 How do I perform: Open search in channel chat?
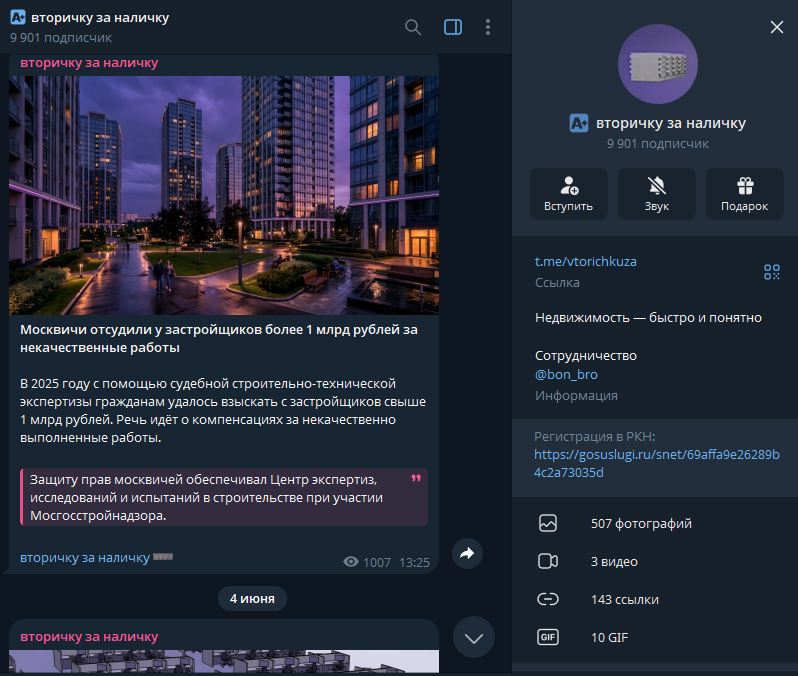click(413, 27)
